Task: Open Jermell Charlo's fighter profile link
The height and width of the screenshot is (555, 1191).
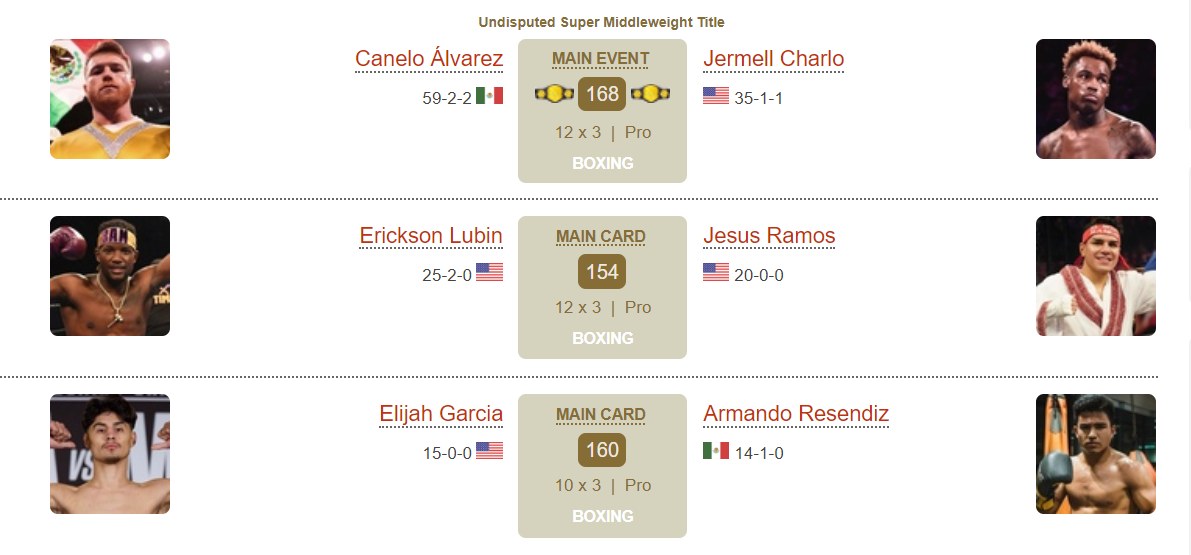Action: click(773, 58)
